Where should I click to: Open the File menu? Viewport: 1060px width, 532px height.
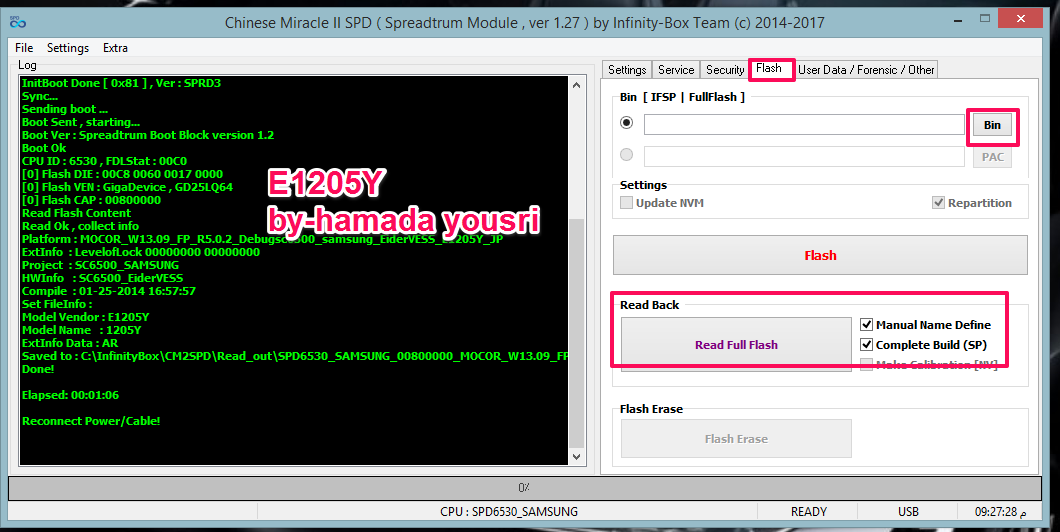24,48
